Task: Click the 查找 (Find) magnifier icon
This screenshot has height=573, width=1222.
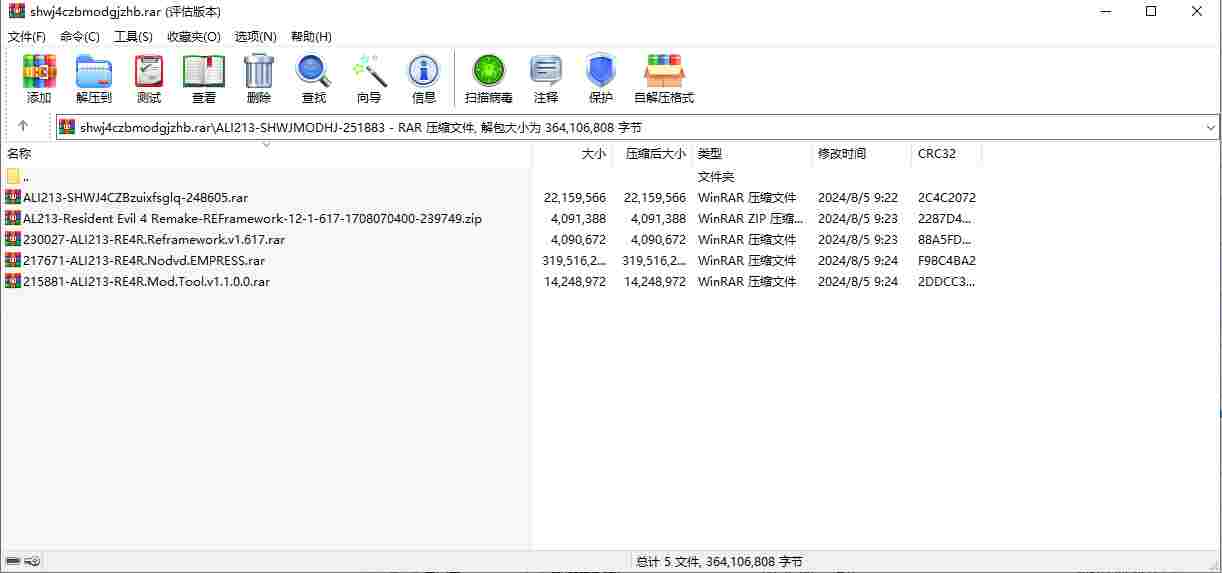Action: click(x=314, y=71)
